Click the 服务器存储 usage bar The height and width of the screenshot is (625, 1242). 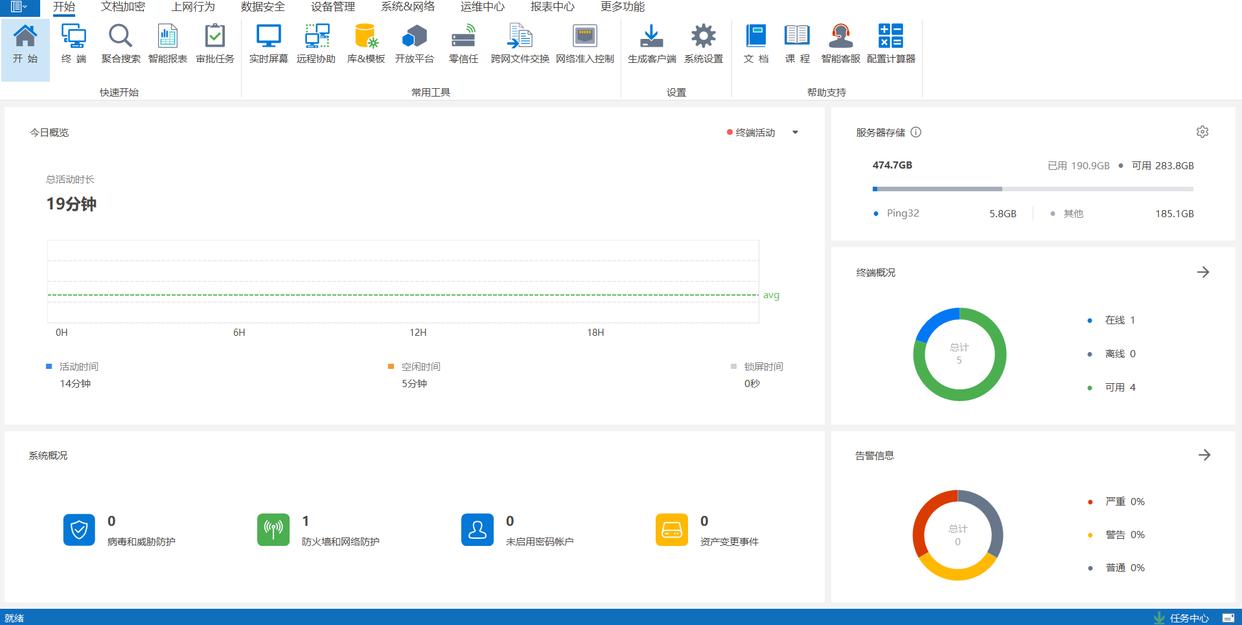coord(1032,189)
